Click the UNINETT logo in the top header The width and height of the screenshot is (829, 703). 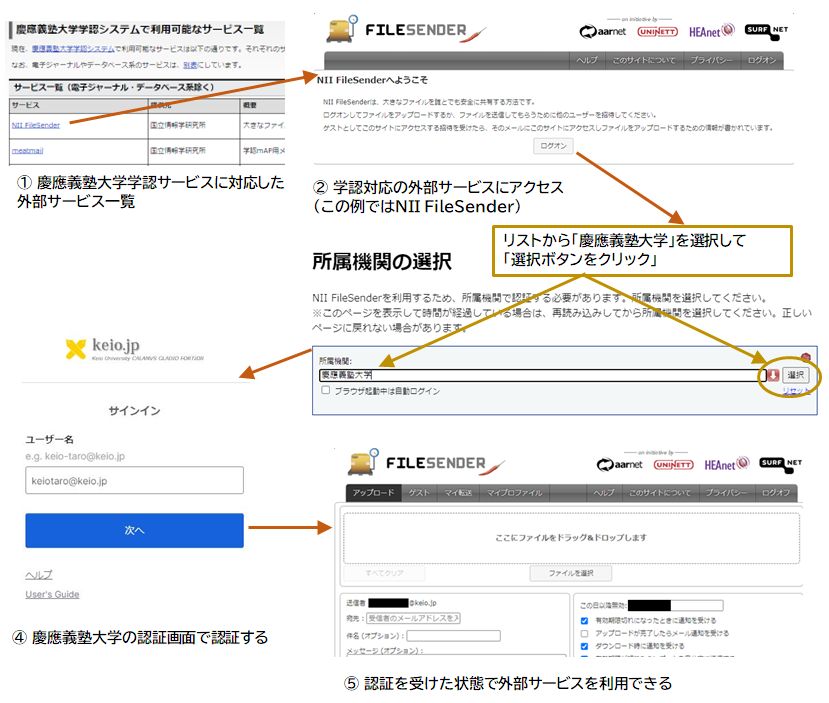657,31
